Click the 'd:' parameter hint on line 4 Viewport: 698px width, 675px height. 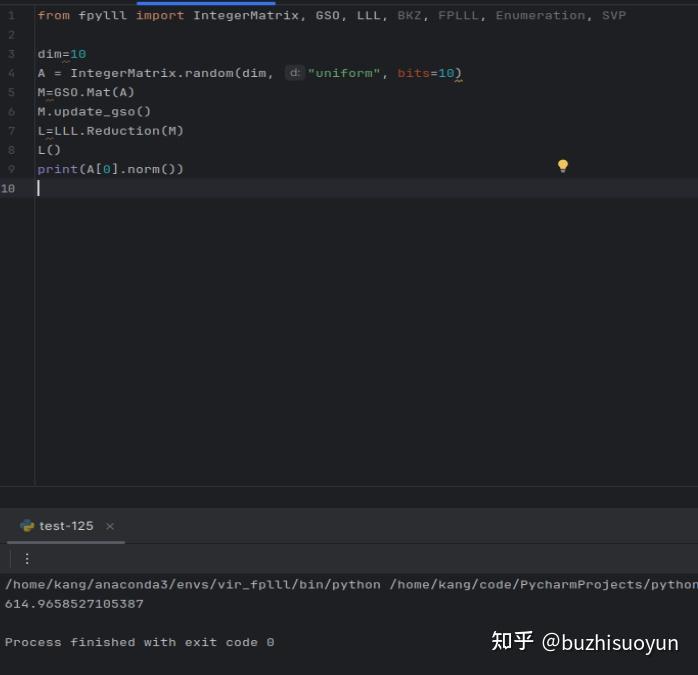(294, 72)
